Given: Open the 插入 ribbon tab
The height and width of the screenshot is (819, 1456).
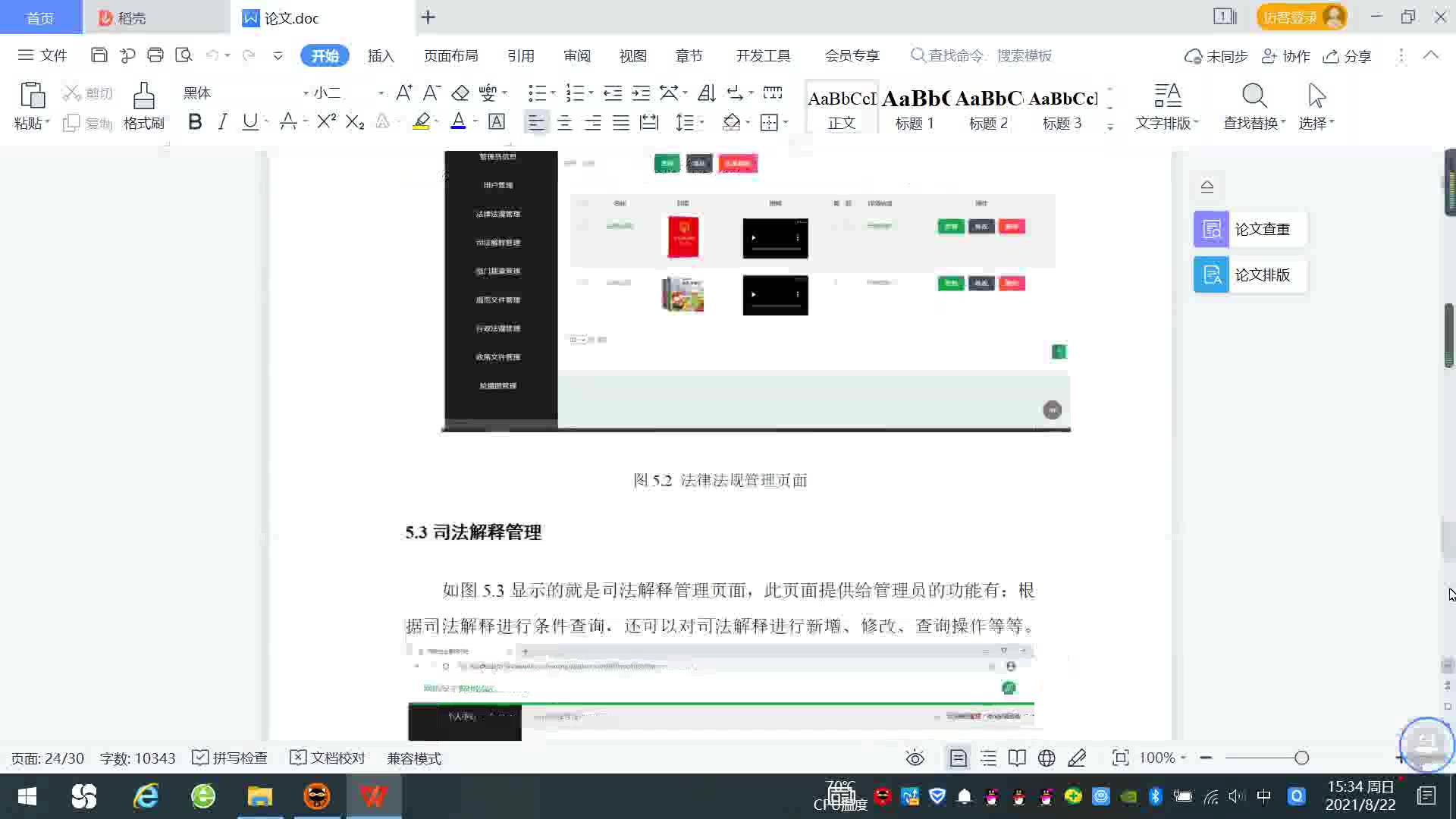Looking at the screenshot, I should [381, 55].
